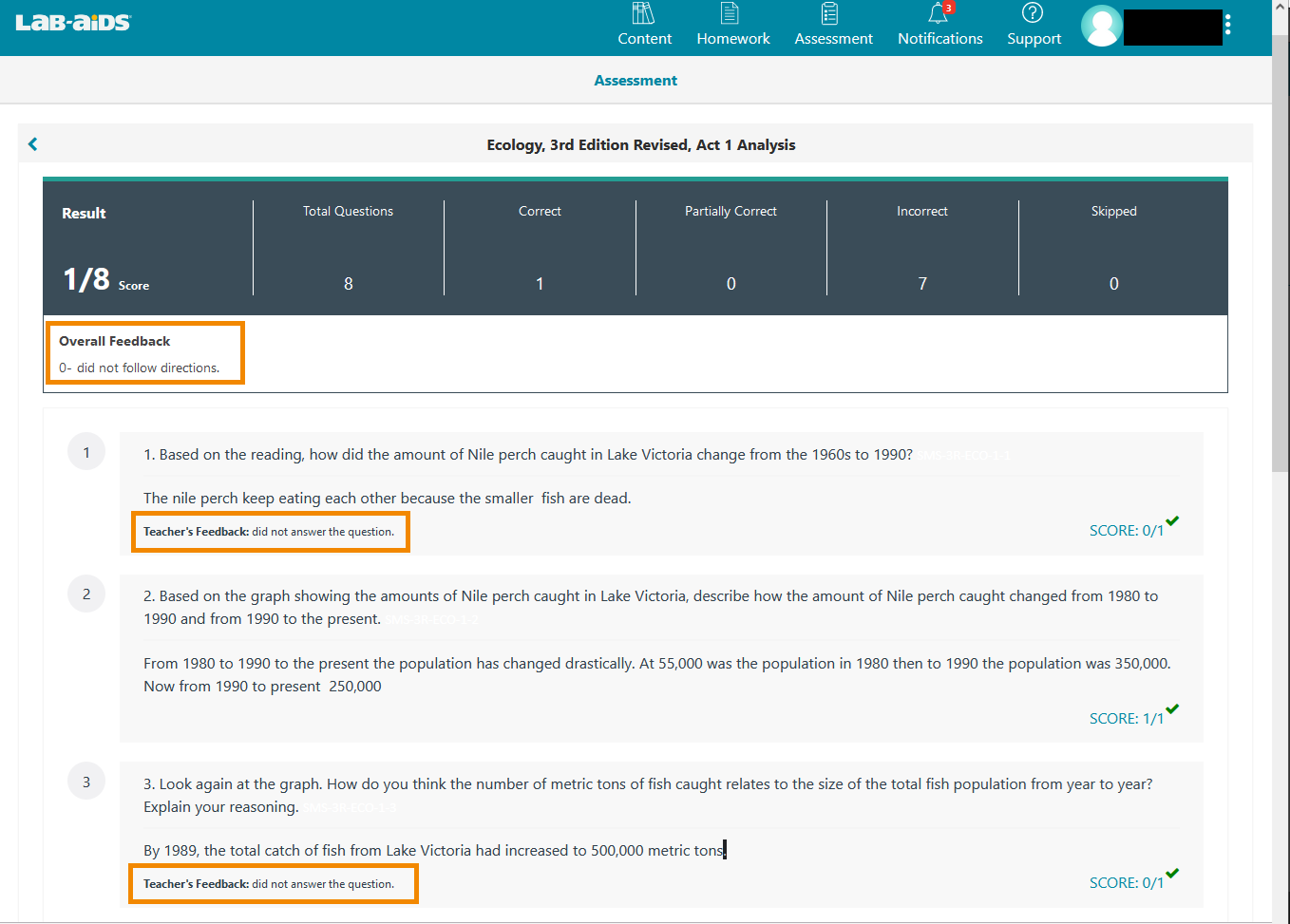Click the SCORE: 1/1 link on question 2

click(x=1126, y=718)
